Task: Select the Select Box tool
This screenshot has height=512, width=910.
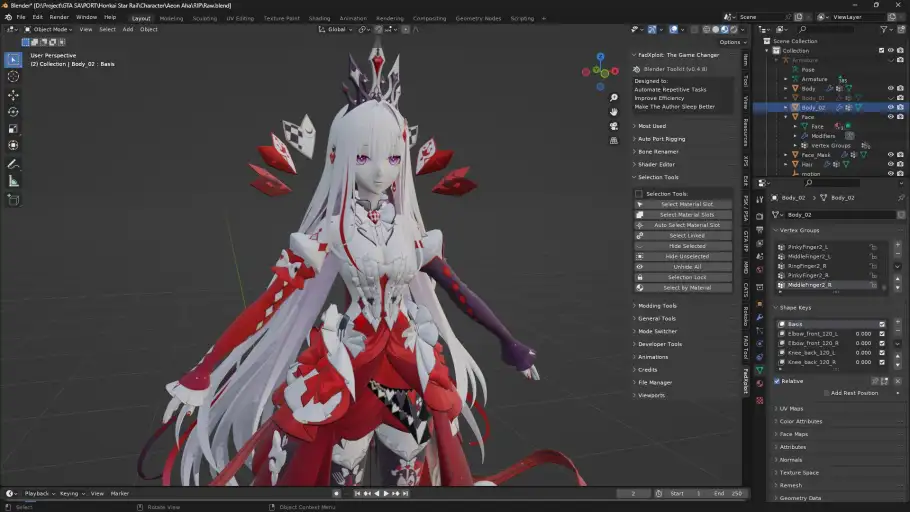Action: click(x=13, y=60)
